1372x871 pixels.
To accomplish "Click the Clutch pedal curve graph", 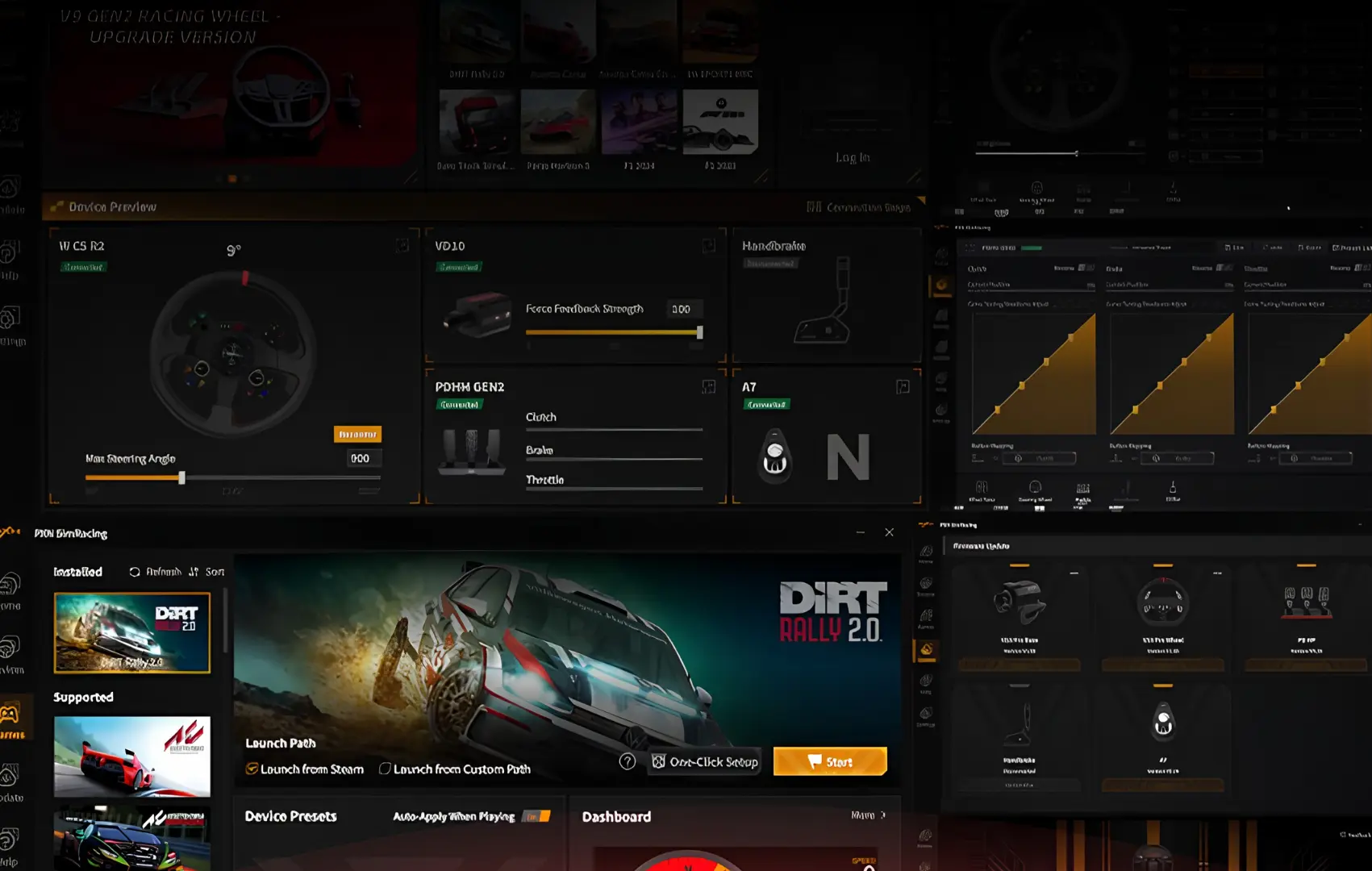I will (x=1033, y=373).
